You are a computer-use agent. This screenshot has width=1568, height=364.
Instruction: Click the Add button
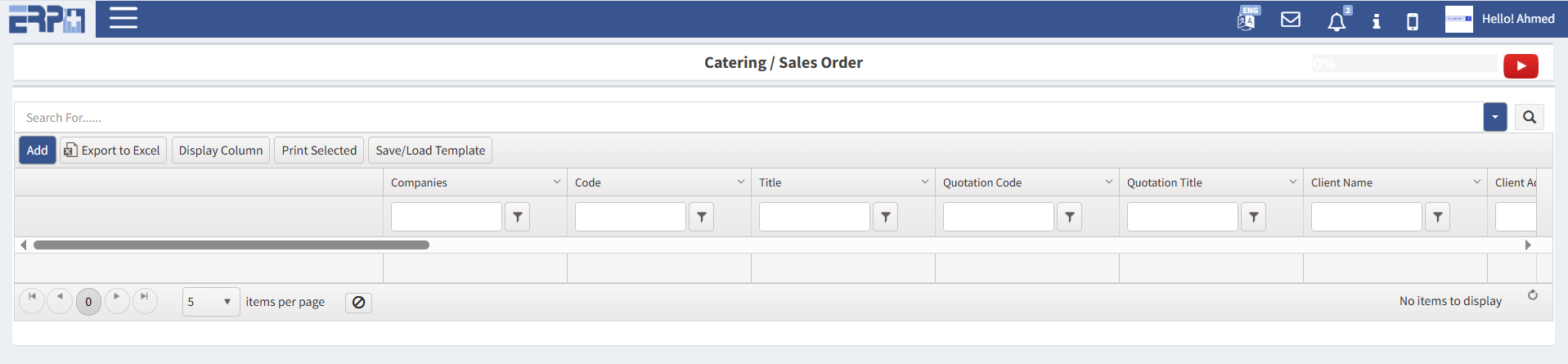coord(38,151)
